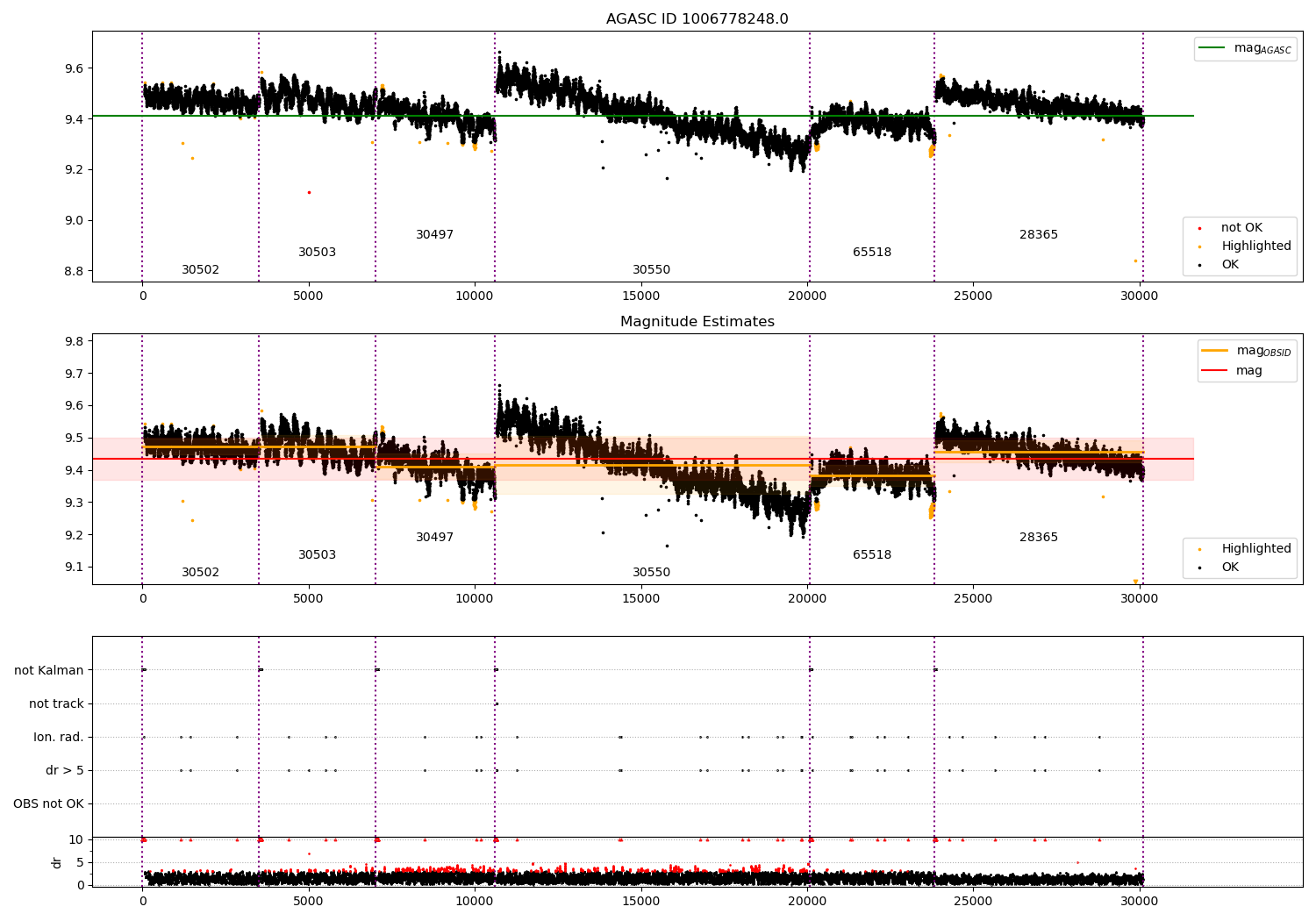Click the 'Magnitude Estimates' panel title
Screen dimensions: 1316x921
click(697, 322)
